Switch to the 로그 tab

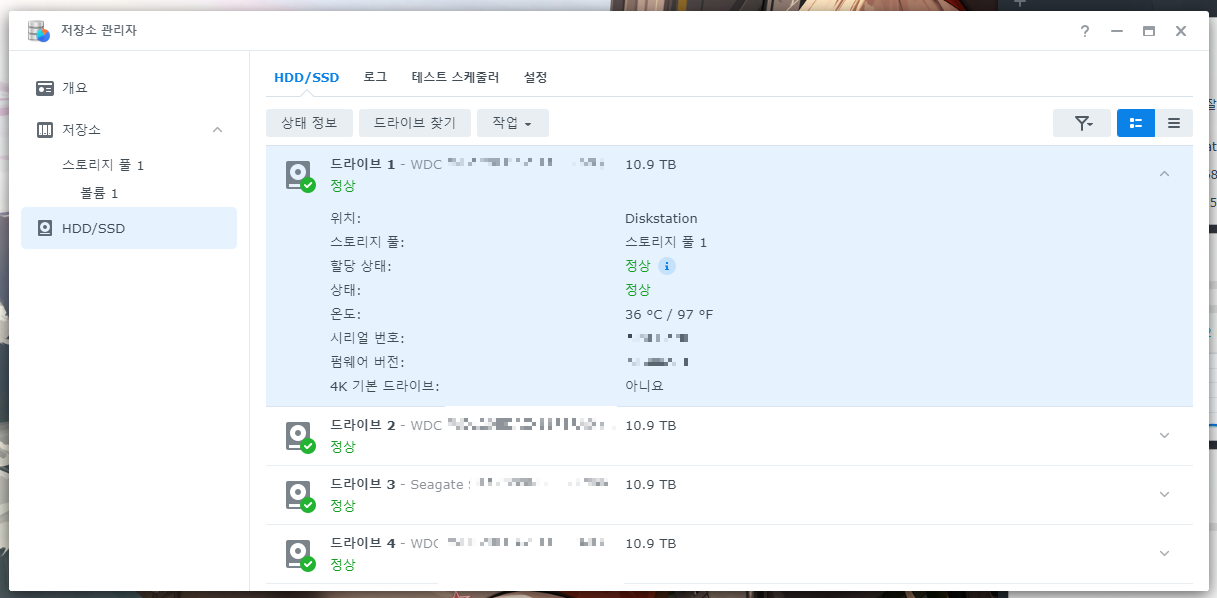click(x=375, y=77)
